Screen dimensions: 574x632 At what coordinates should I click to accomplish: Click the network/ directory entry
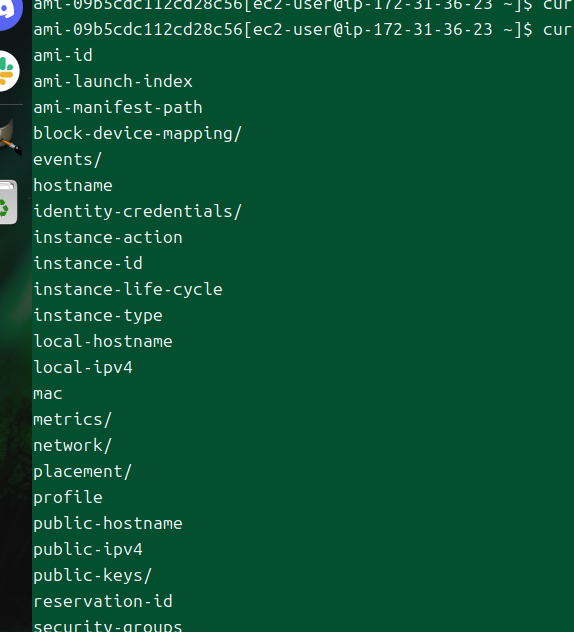[73, 446]
